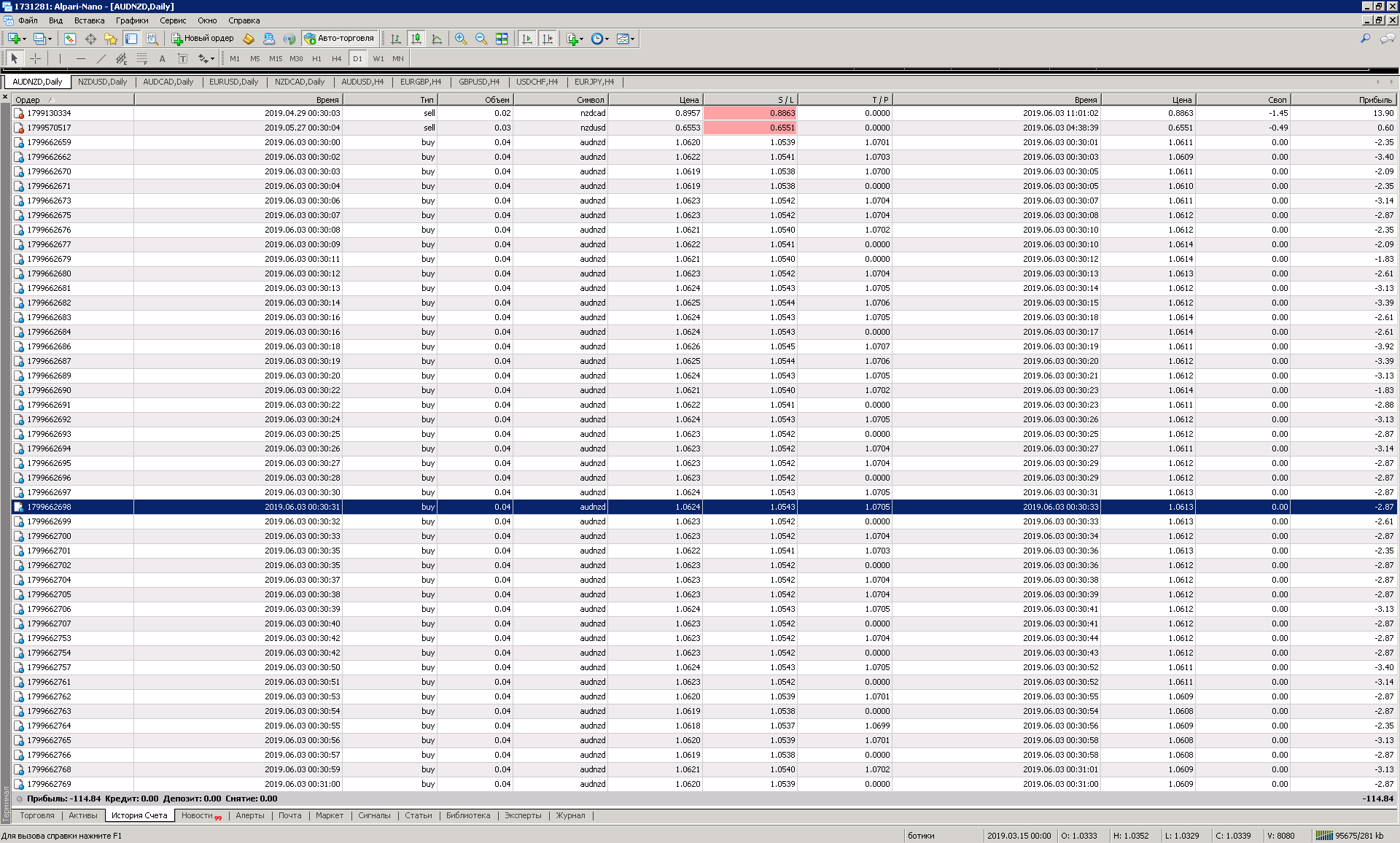This screenshot has height=843, width=1400.
Task: Select the Text tool (A)
Action: (x=162, y=58)
